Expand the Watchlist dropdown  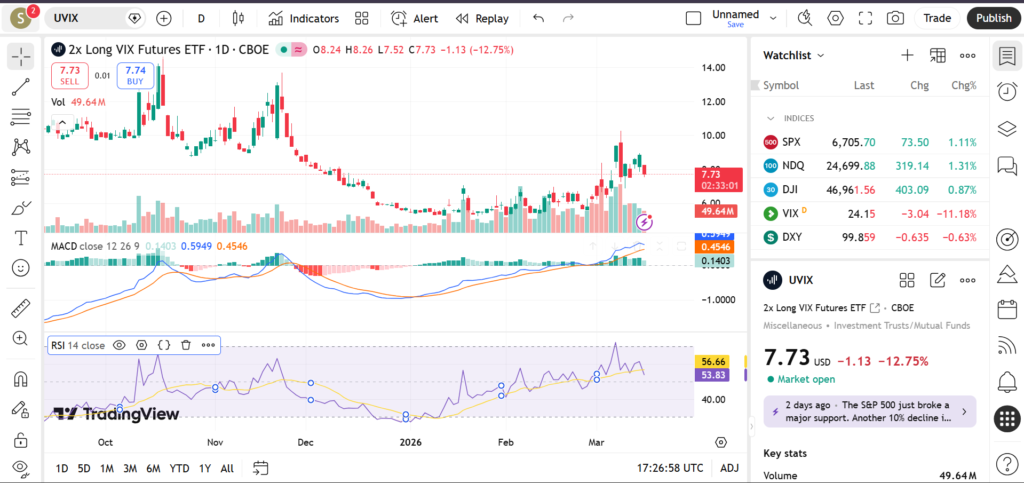coord(821,56)
